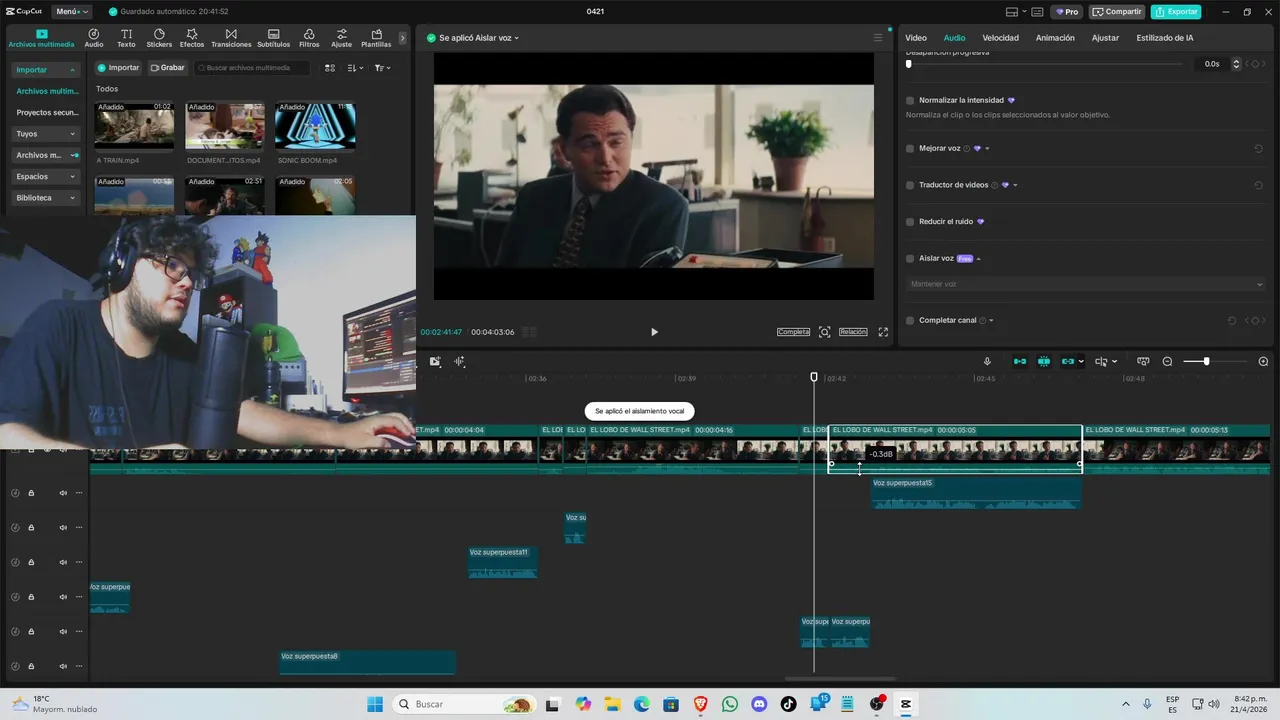Show help info for Traductor de videos
Viewport: 1280px width, 720px height.
click(x=995, y=185)
